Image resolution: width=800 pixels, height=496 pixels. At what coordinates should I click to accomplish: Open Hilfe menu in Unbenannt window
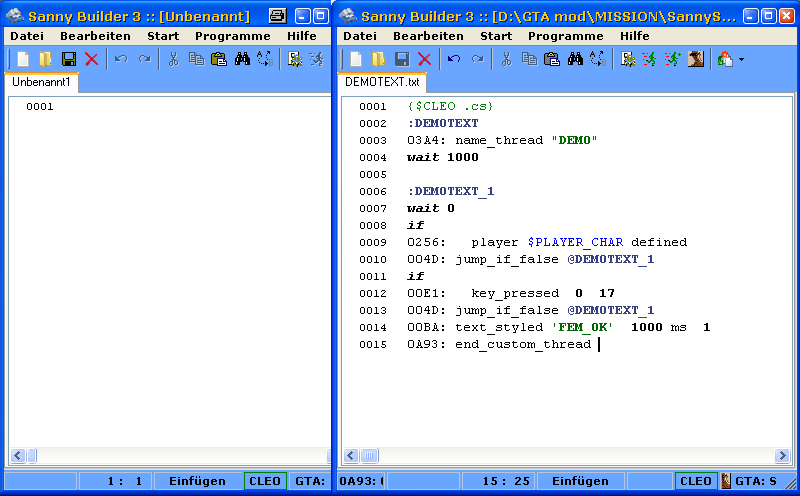[302, 36]
